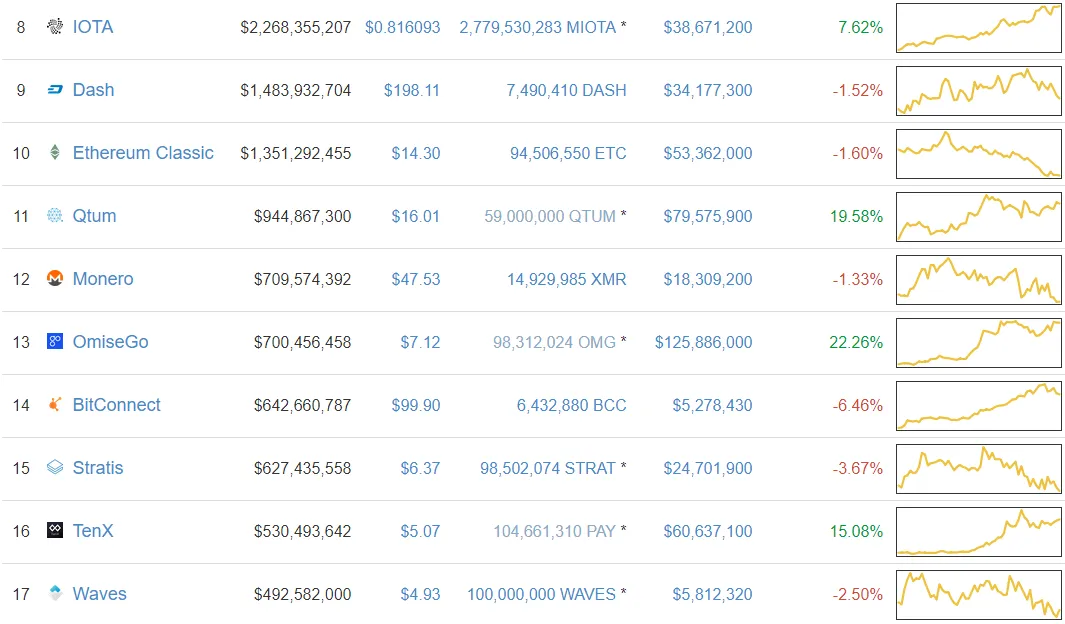Open the OmiseGo name link
Viewport: 1065px width, 624px height.
point(110,342)
